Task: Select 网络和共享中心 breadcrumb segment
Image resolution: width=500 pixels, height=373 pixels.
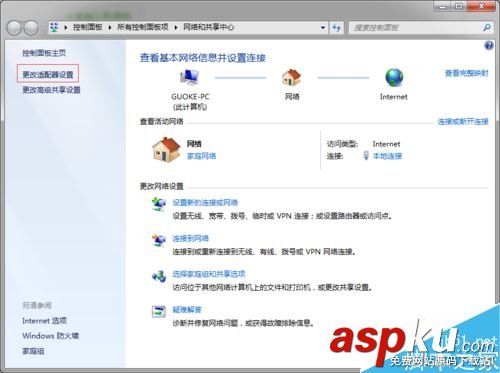Action: 209,27
